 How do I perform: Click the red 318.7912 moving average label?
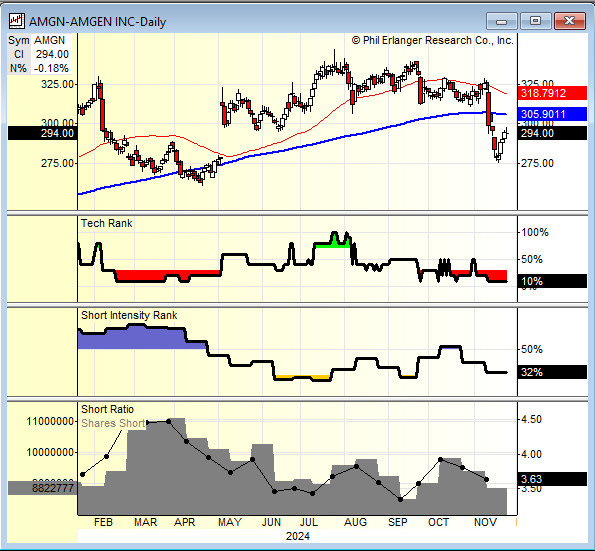click(552, 93)
